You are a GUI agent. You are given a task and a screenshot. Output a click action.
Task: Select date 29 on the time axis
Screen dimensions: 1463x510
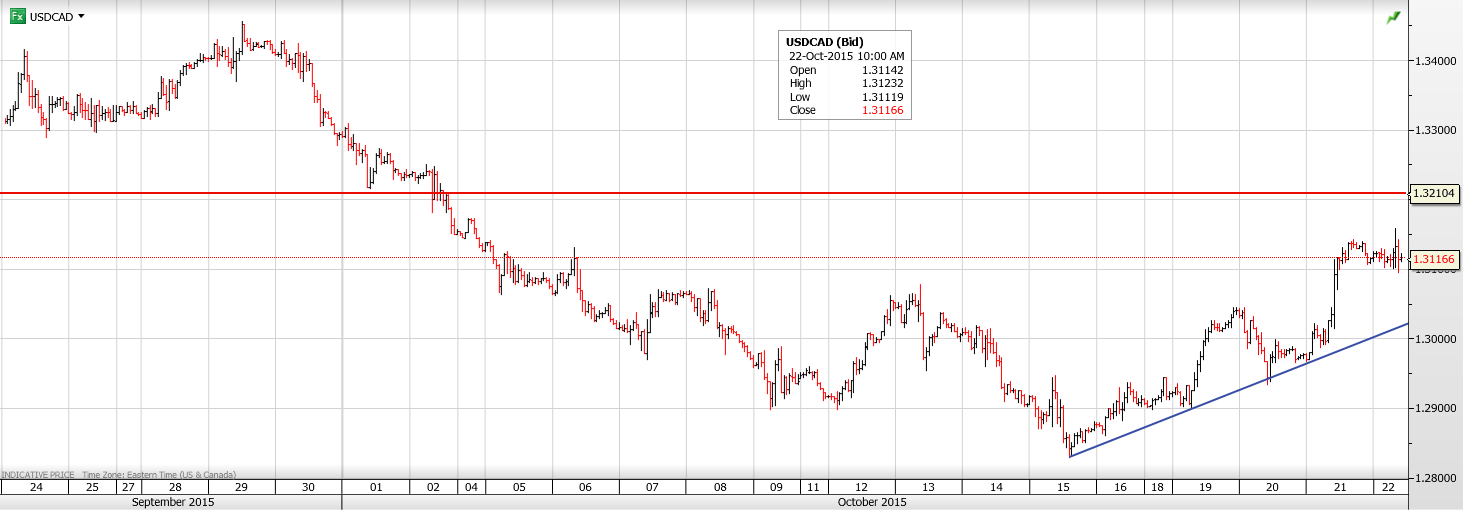coord(241,487)
